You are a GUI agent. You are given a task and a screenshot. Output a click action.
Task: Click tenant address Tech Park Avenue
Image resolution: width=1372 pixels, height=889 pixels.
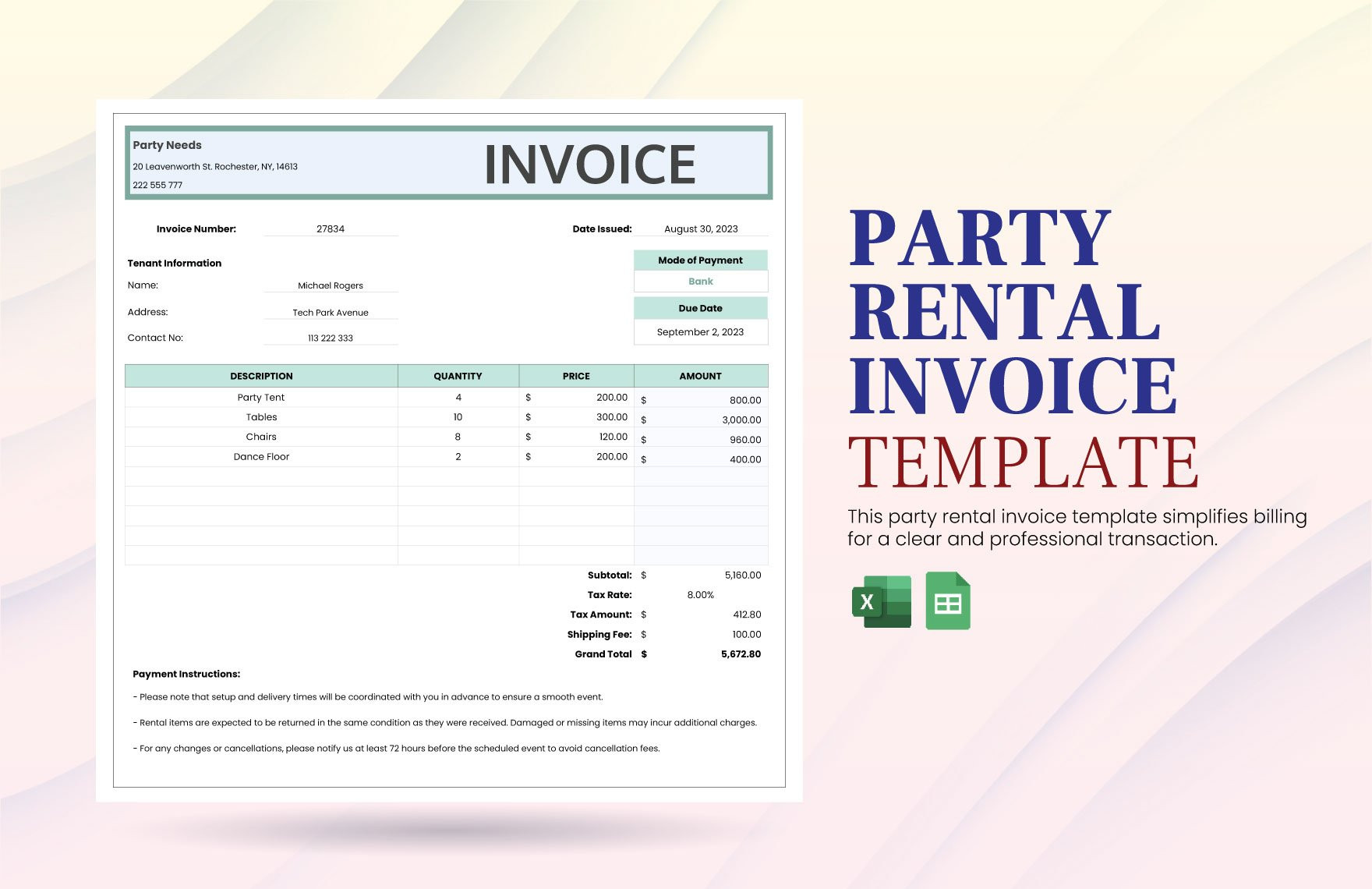pyautogui.click(x=331, y=313)
